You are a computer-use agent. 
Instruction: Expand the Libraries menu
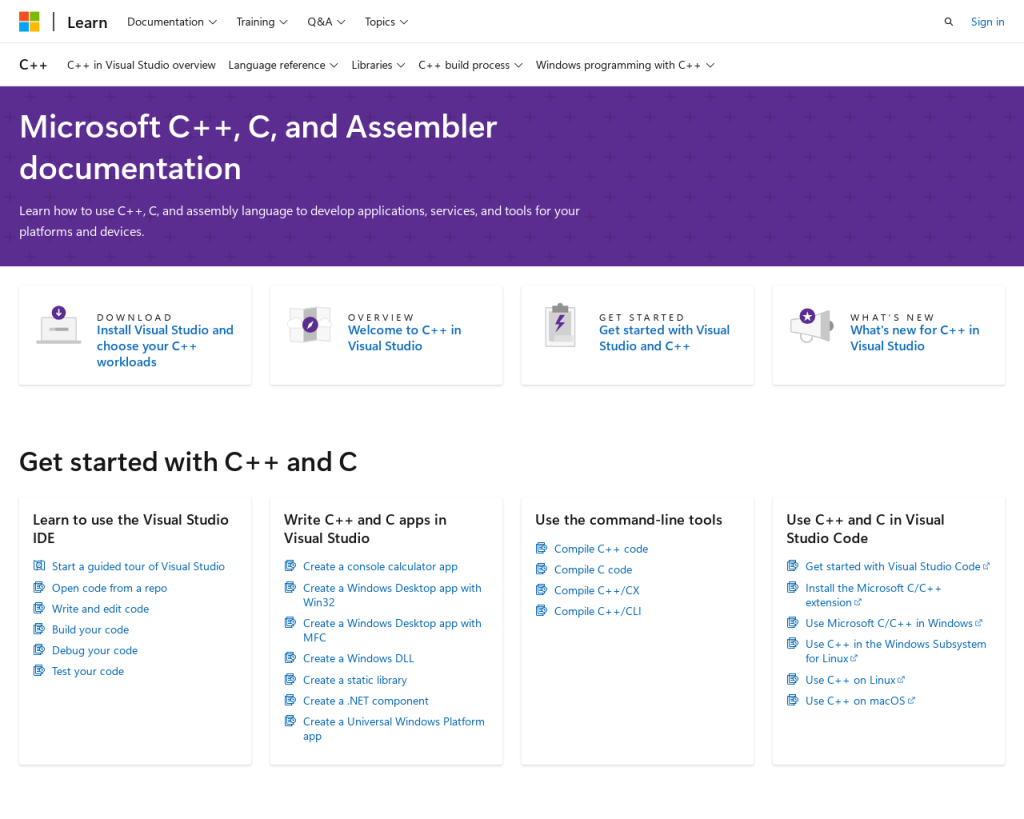tap(378, 65)
